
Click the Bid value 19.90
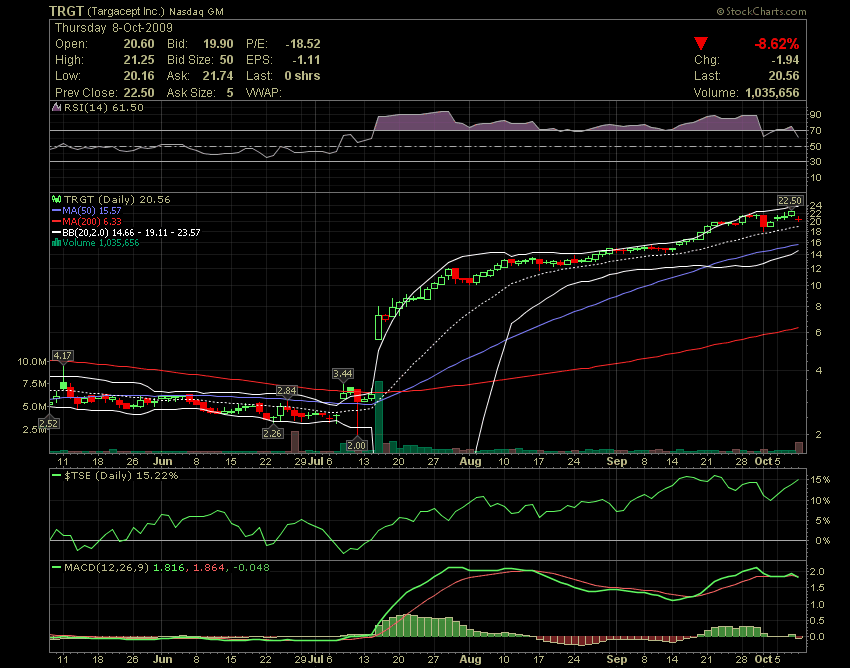(x=218, y=44)
